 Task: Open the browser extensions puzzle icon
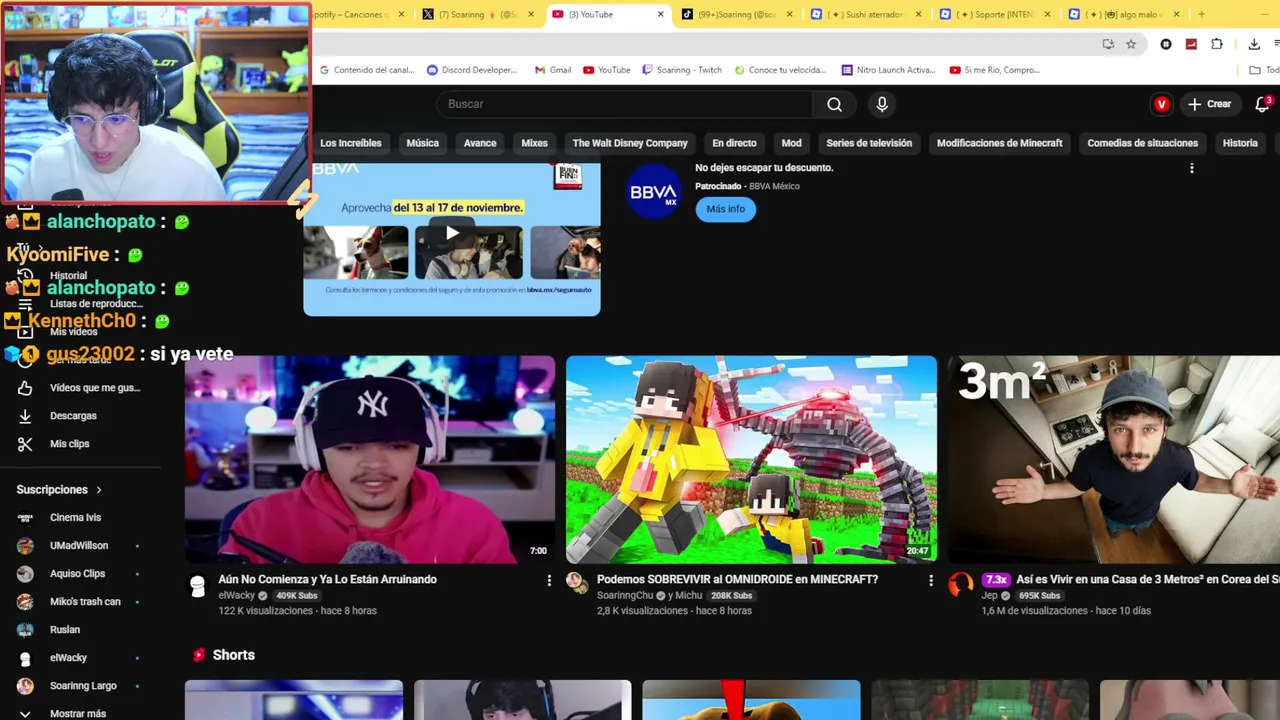[x=1217, y=44]
